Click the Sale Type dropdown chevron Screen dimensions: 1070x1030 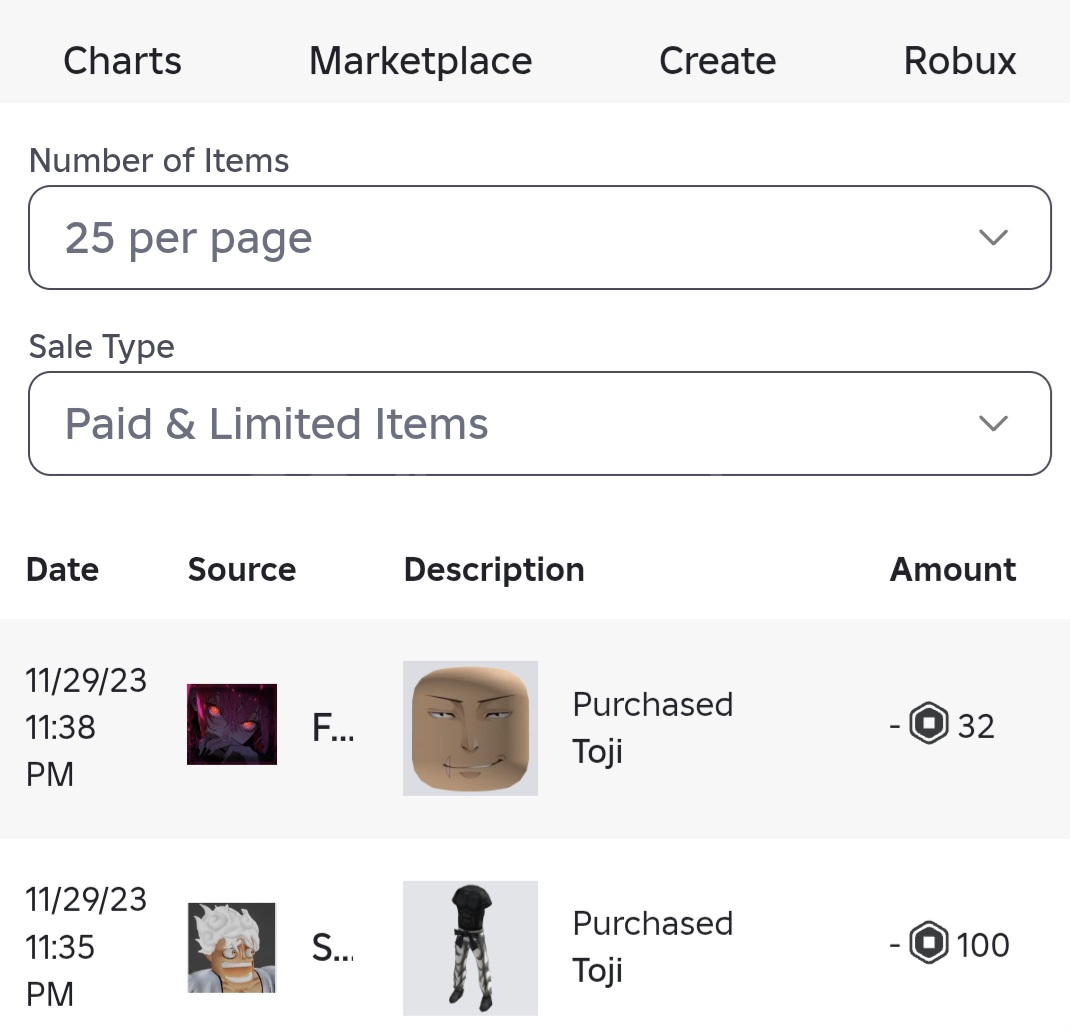pyautogui.click(x=992, y=424)
